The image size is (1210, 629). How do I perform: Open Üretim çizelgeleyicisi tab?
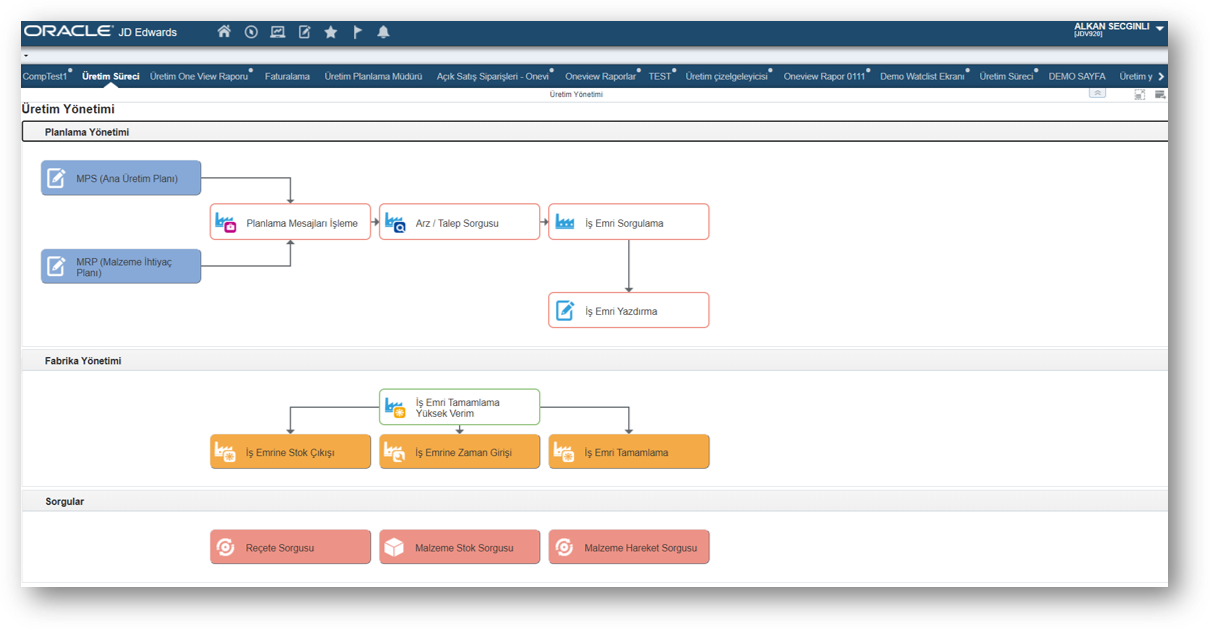pyautogui.click(x=726, y=76)
